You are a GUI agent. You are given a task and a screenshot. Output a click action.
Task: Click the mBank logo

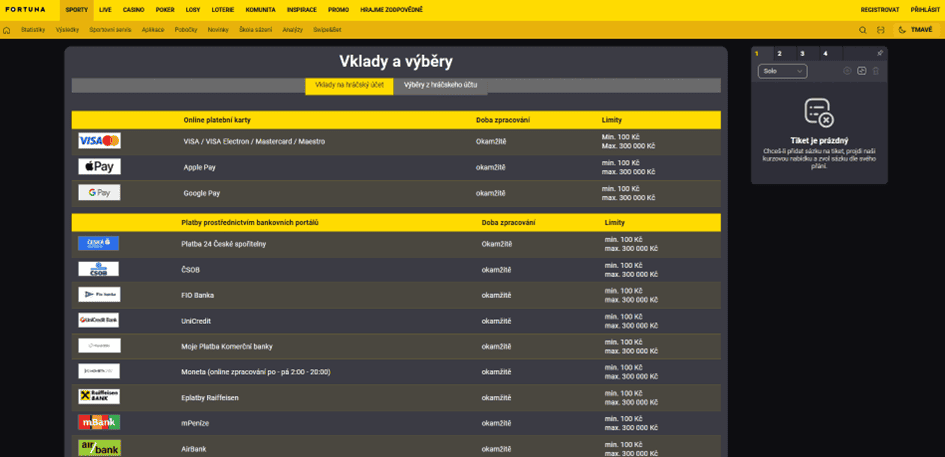99,422
